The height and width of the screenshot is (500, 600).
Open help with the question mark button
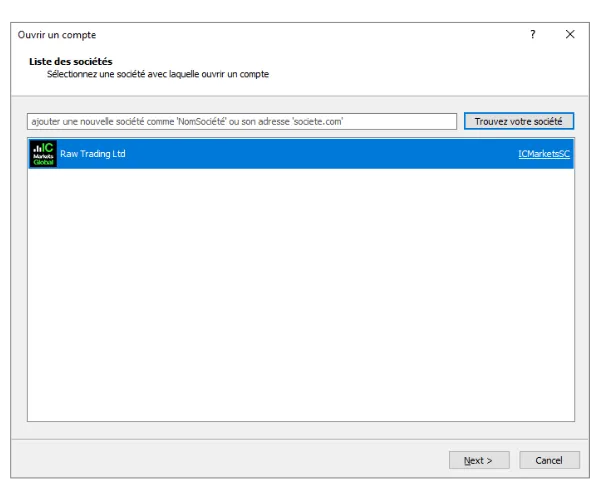pyautogui.click(x=532, y=34)
